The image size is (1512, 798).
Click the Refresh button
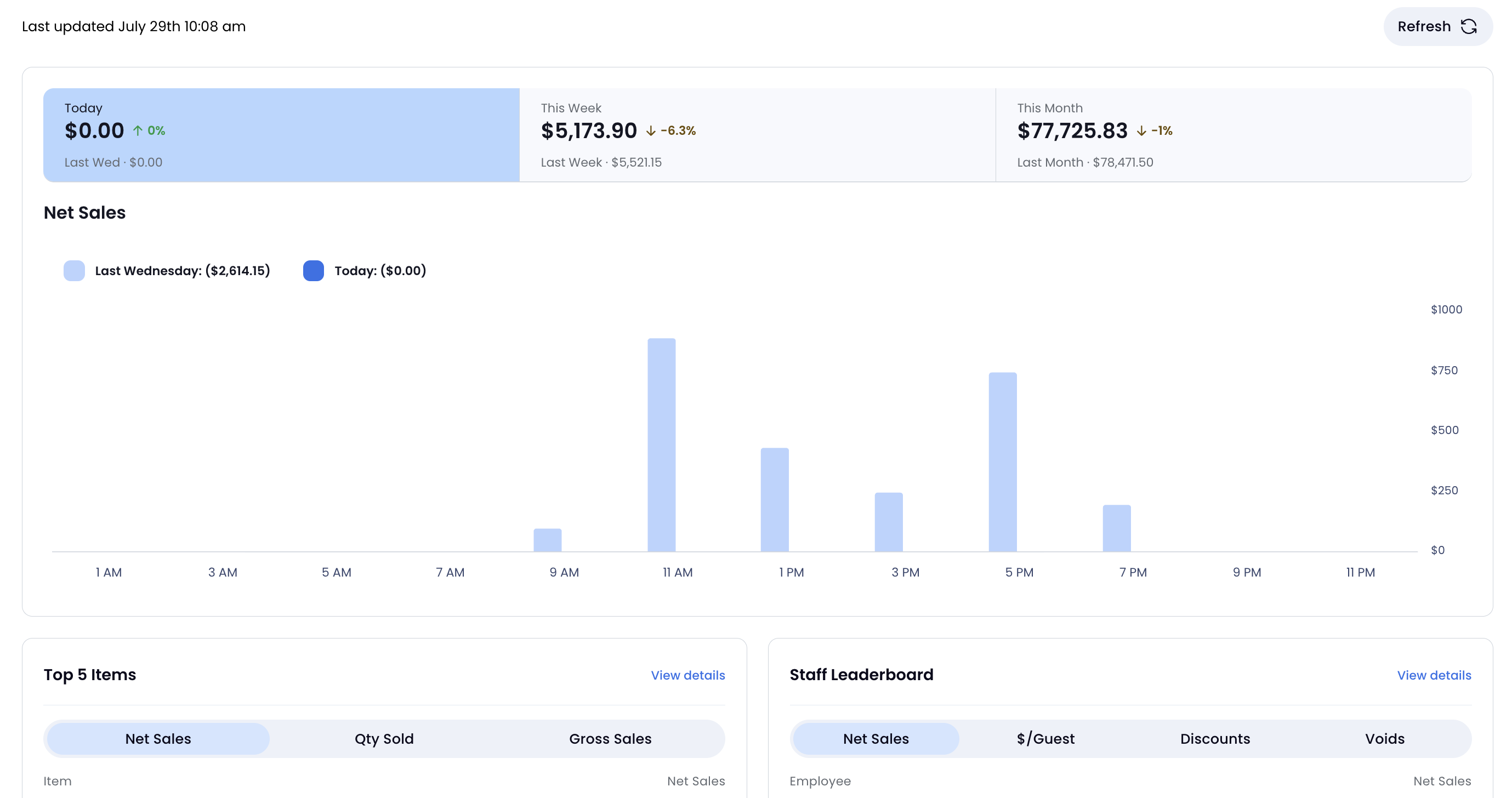pos(1437,26)
